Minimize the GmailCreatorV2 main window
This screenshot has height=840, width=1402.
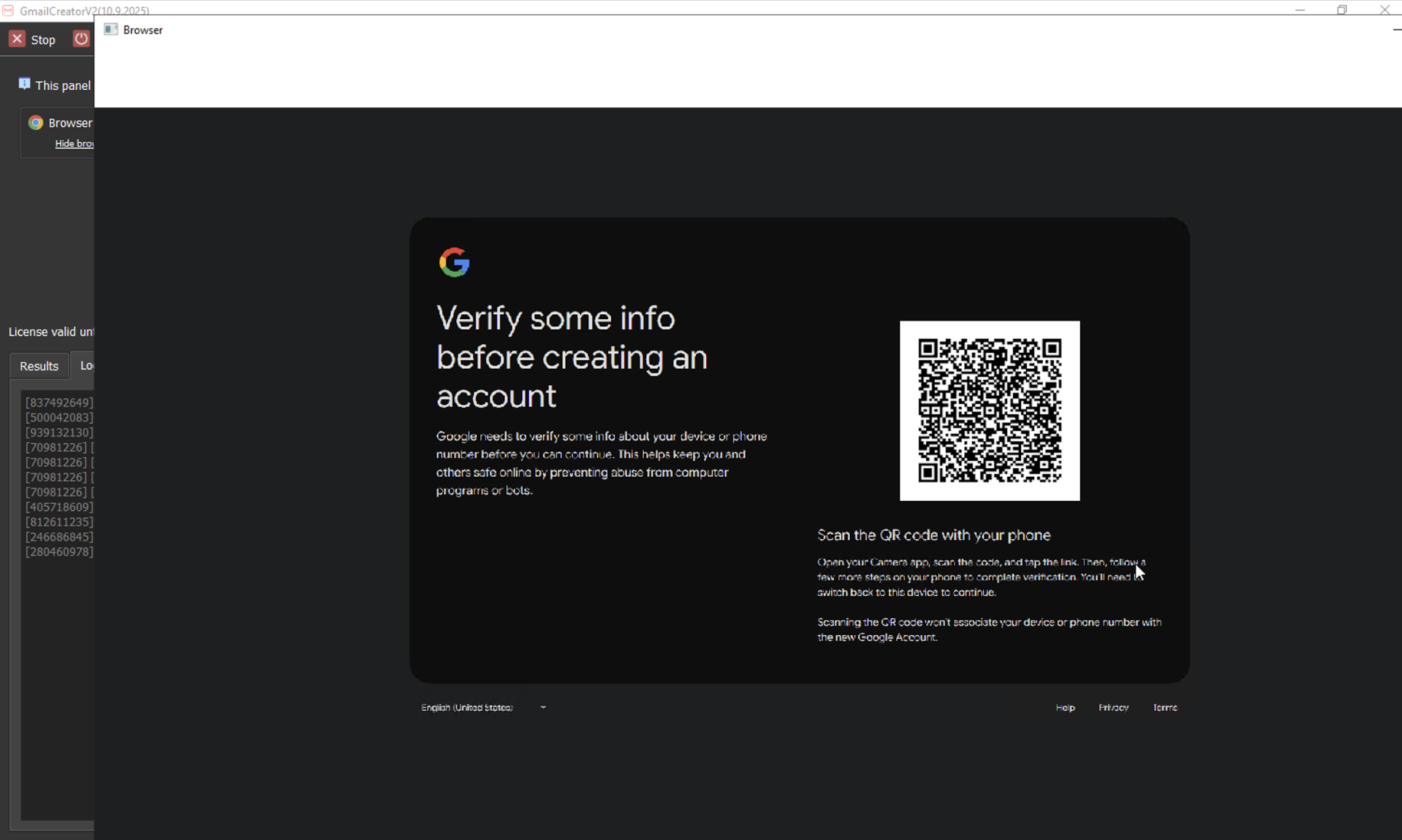coord(1300,9)
